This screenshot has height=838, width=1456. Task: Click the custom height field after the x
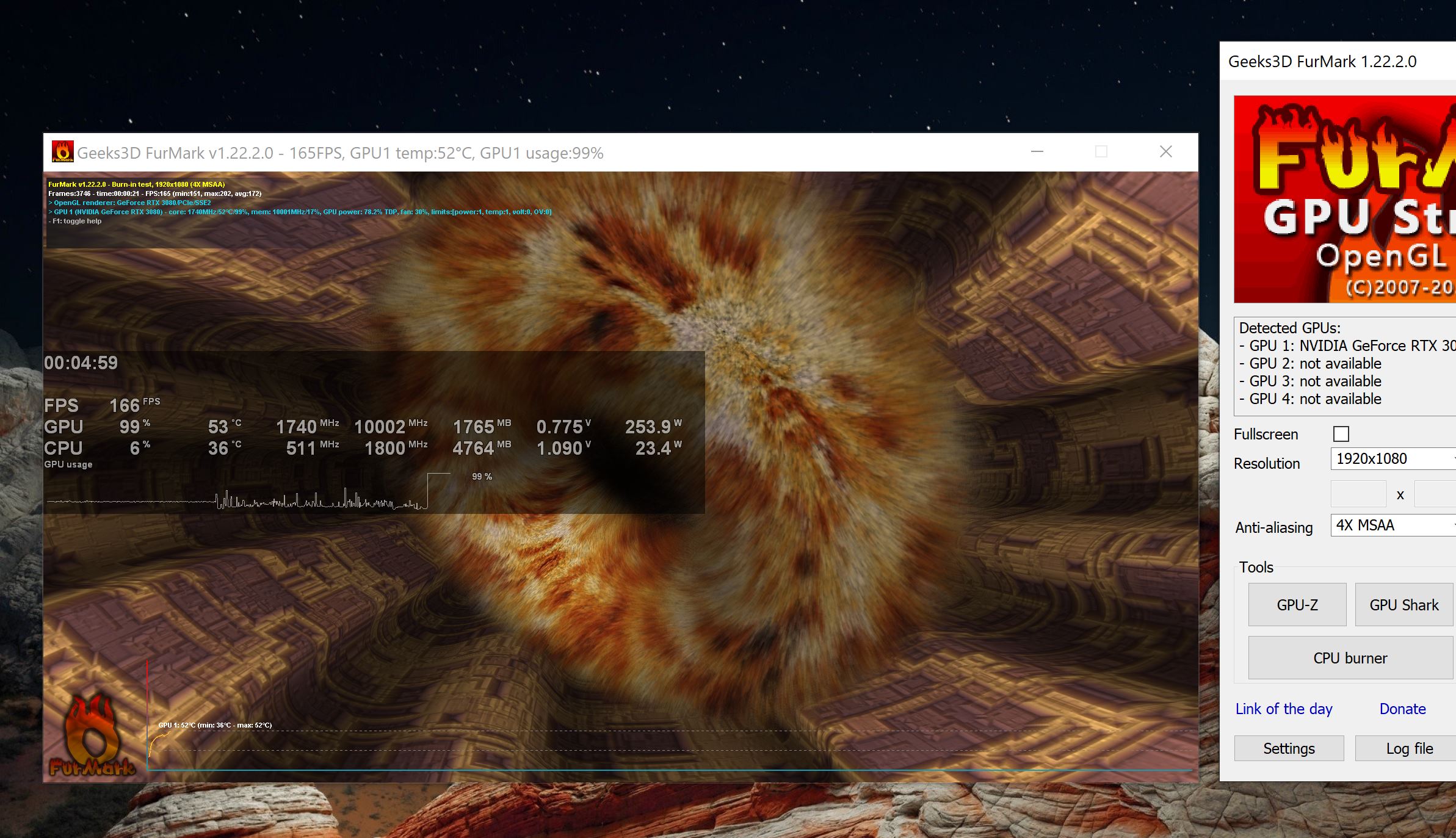point(1436,494)
